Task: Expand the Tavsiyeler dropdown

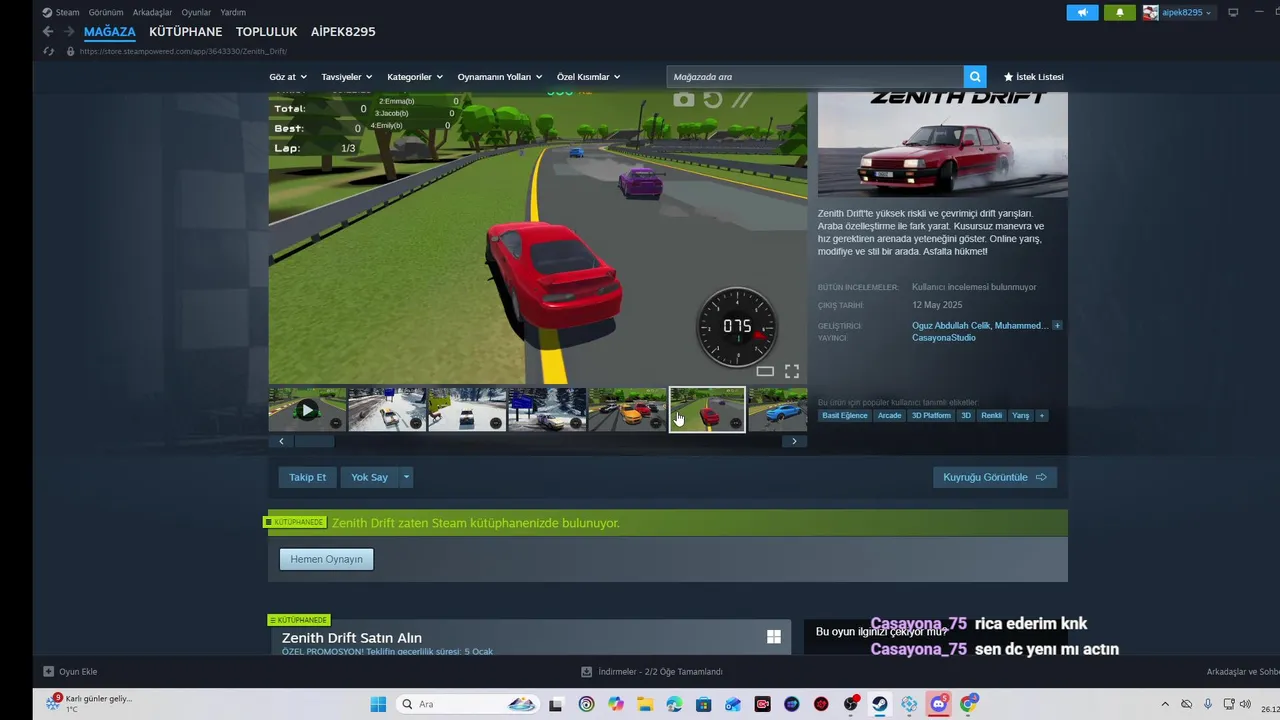Action: pos(347,77)
